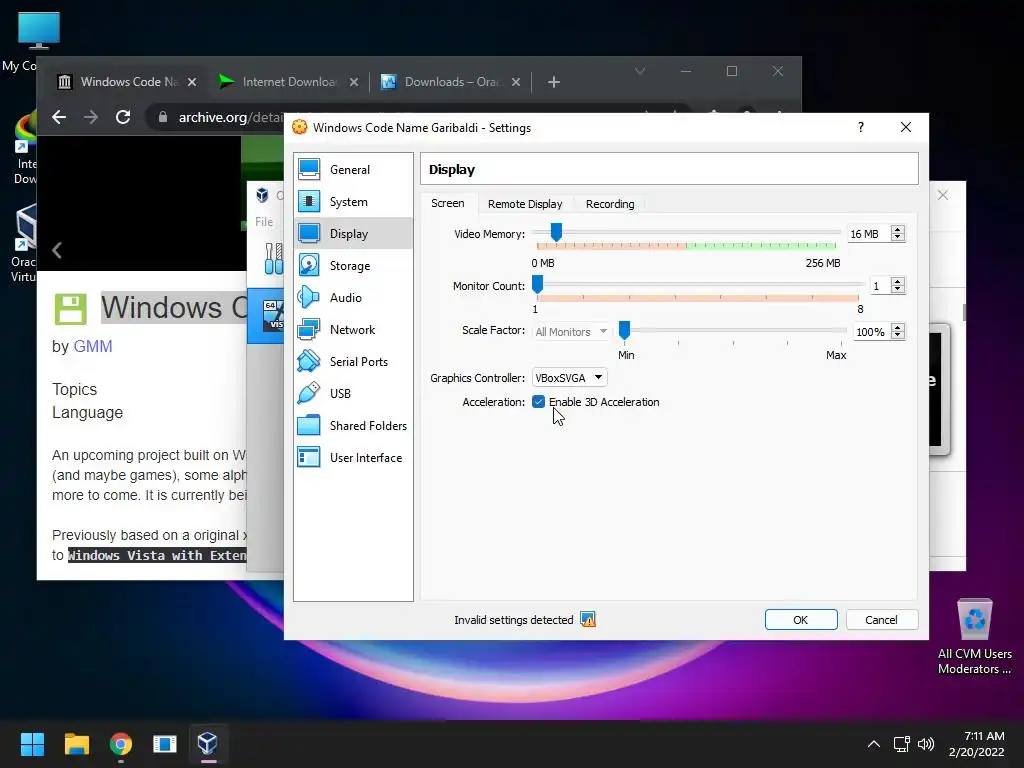Open the General settings category
1024x768 pixels.
[x=353, y=170]
